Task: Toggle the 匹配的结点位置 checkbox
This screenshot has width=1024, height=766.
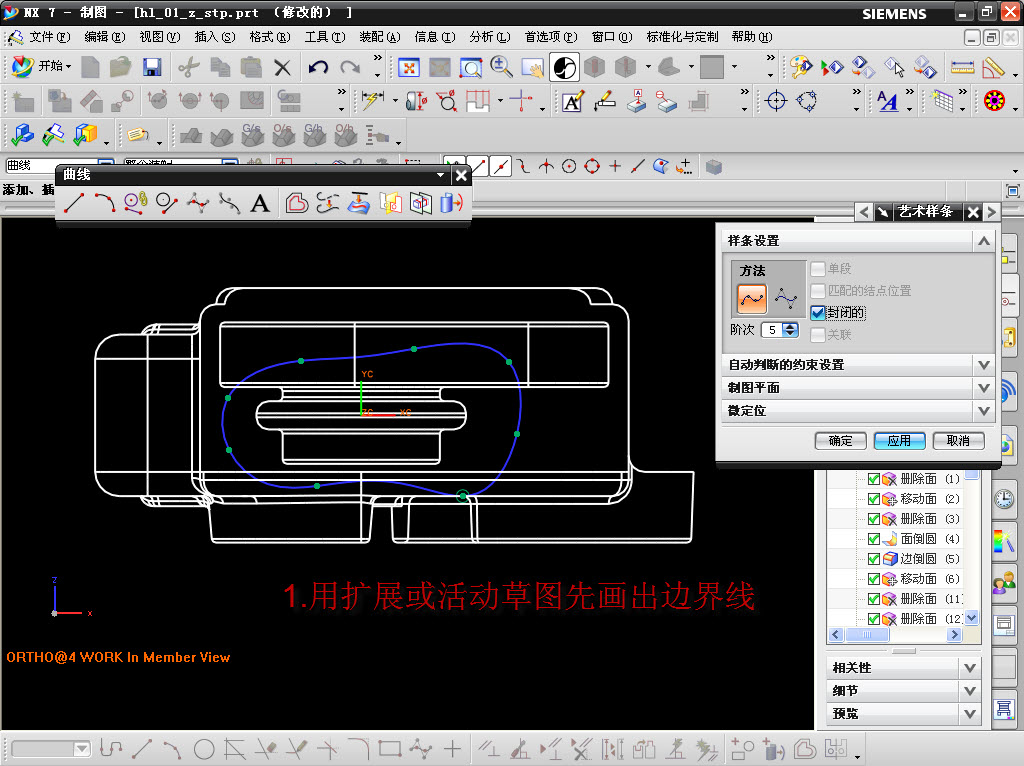Action: 818,291
